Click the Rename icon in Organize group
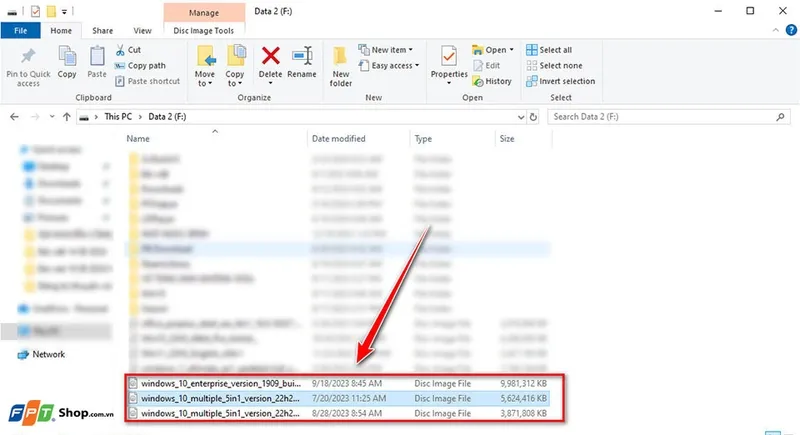Viewport: 800px width, 435px height. (x=302, y=58)
